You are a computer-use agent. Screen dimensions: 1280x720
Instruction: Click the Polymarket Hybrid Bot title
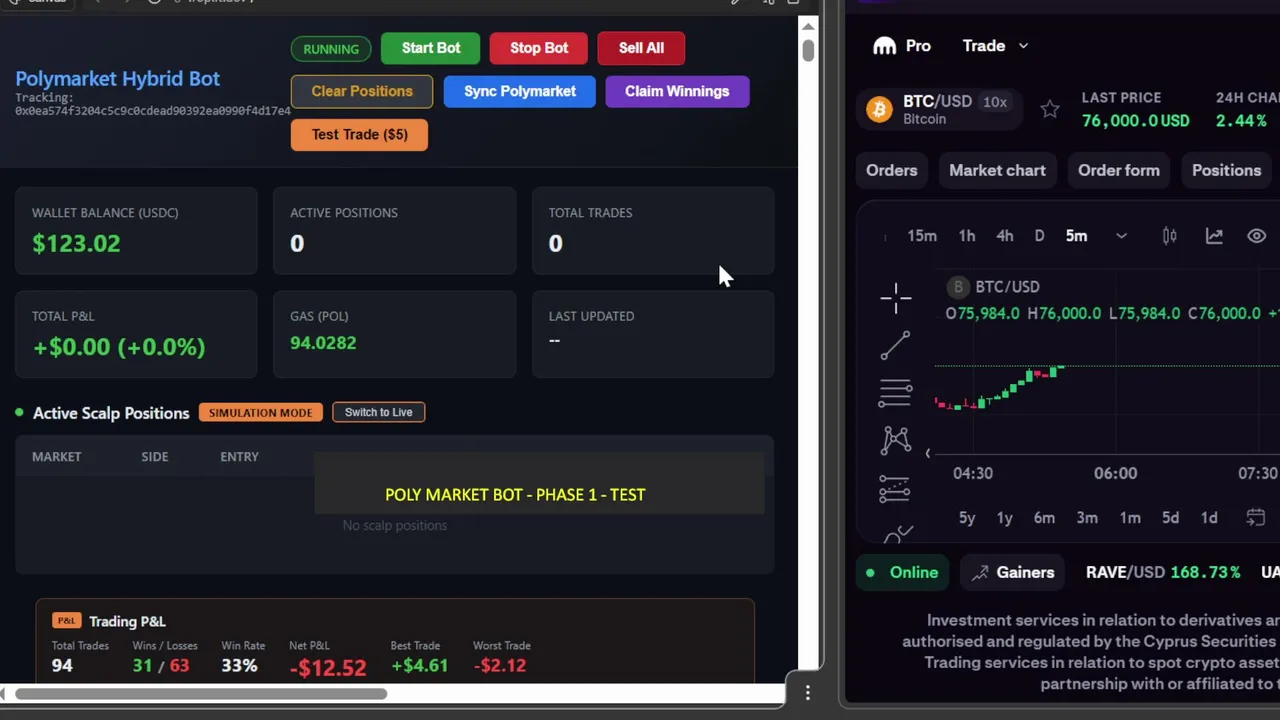[117, 79]
